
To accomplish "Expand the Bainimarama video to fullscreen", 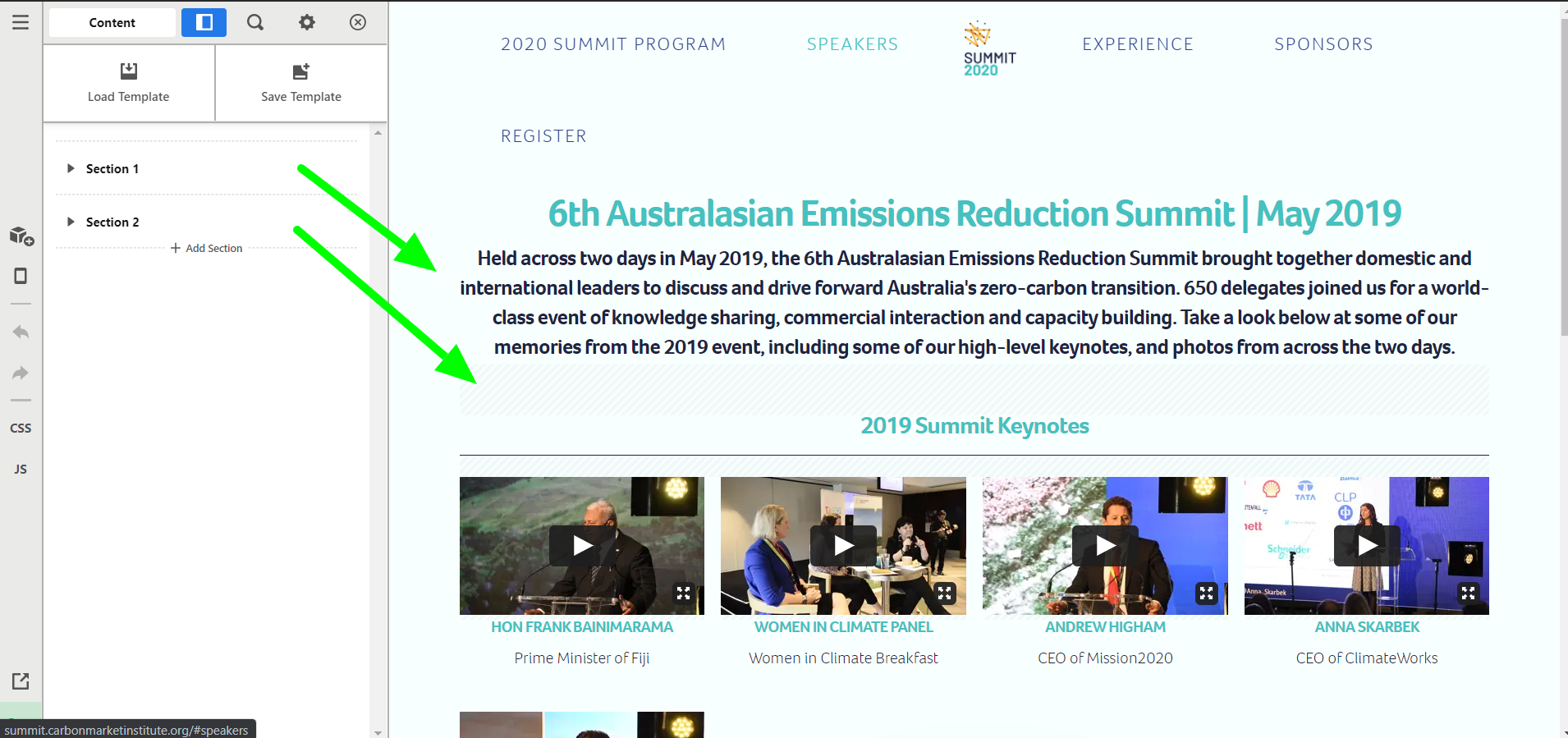I will (683, 593).
